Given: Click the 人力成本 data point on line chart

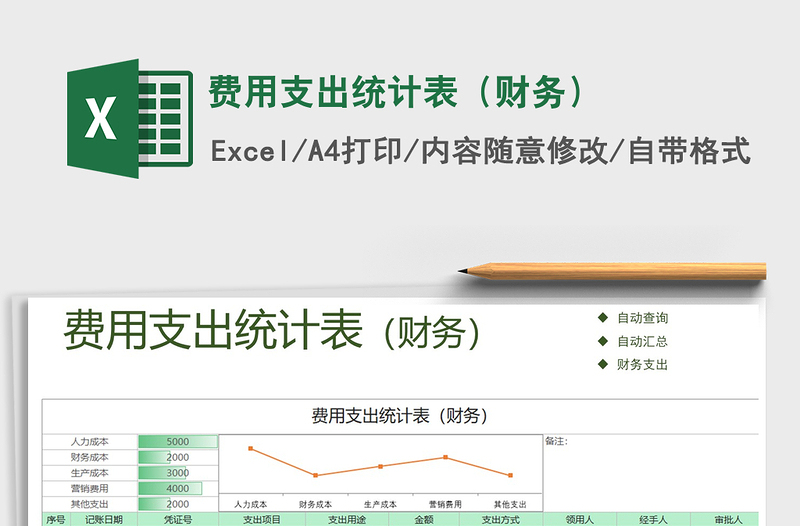Looking at the screenshot, I should [251, 448].
